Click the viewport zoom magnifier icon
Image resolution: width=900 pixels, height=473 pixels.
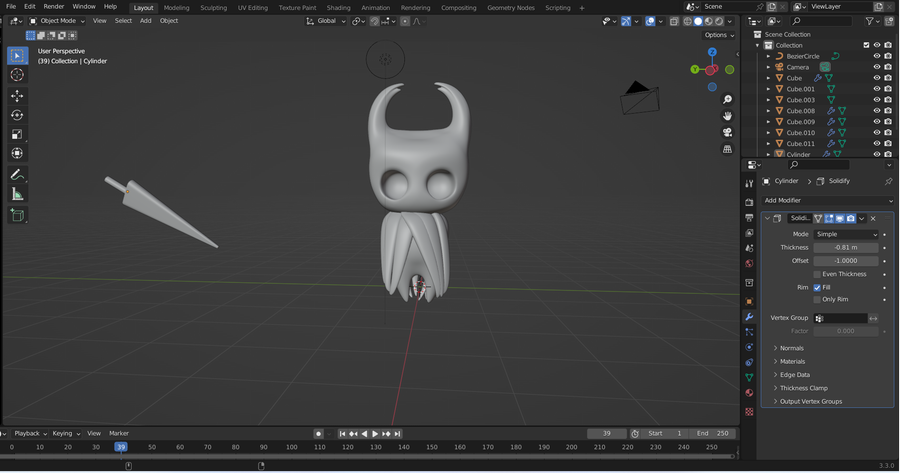(x=727, y=99)
